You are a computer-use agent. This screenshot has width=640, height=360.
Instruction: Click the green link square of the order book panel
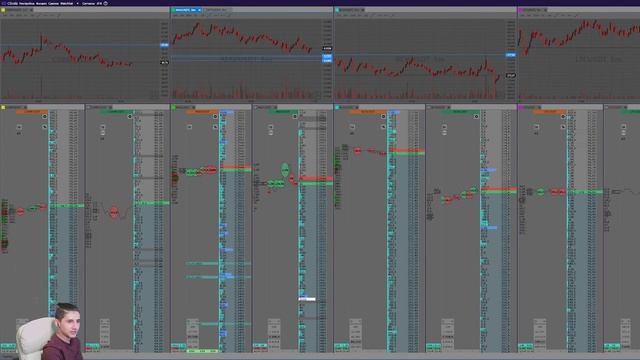click(x=173, y=107)
